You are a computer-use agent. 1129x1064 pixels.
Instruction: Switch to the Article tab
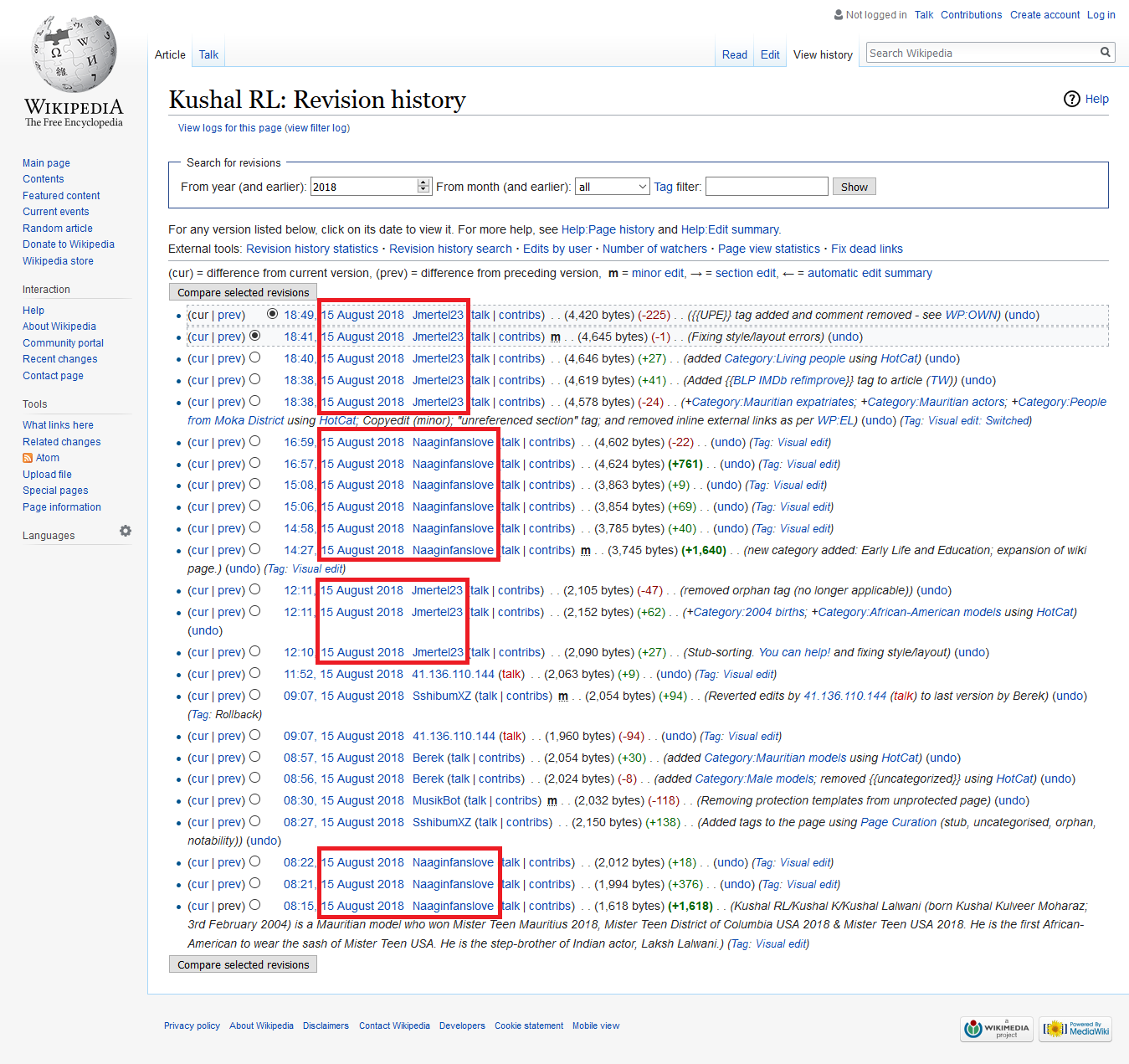click(x=170, y=54)
